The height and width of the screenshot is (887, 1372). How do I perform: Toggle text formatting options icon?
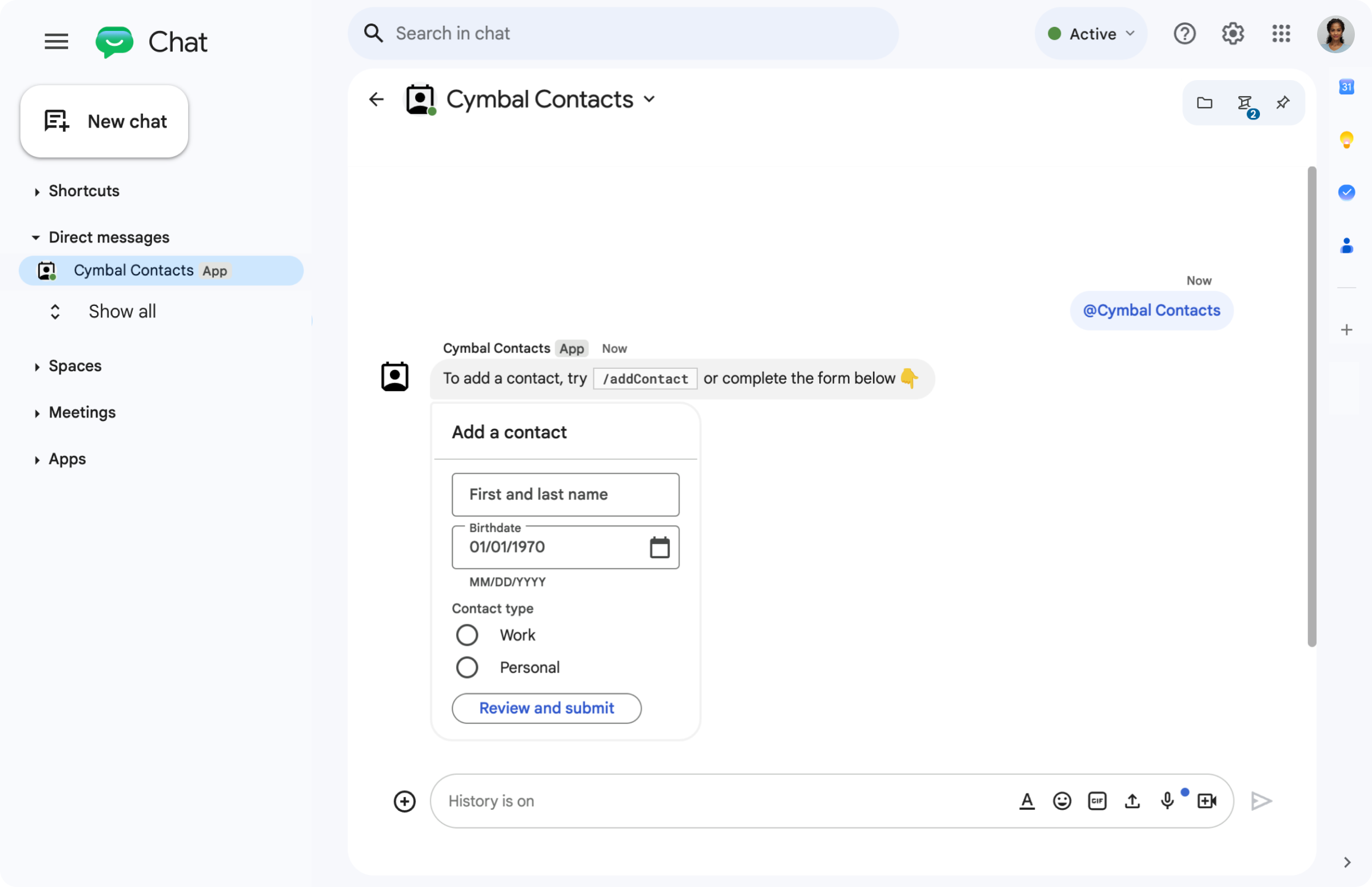coord(1027,801)
